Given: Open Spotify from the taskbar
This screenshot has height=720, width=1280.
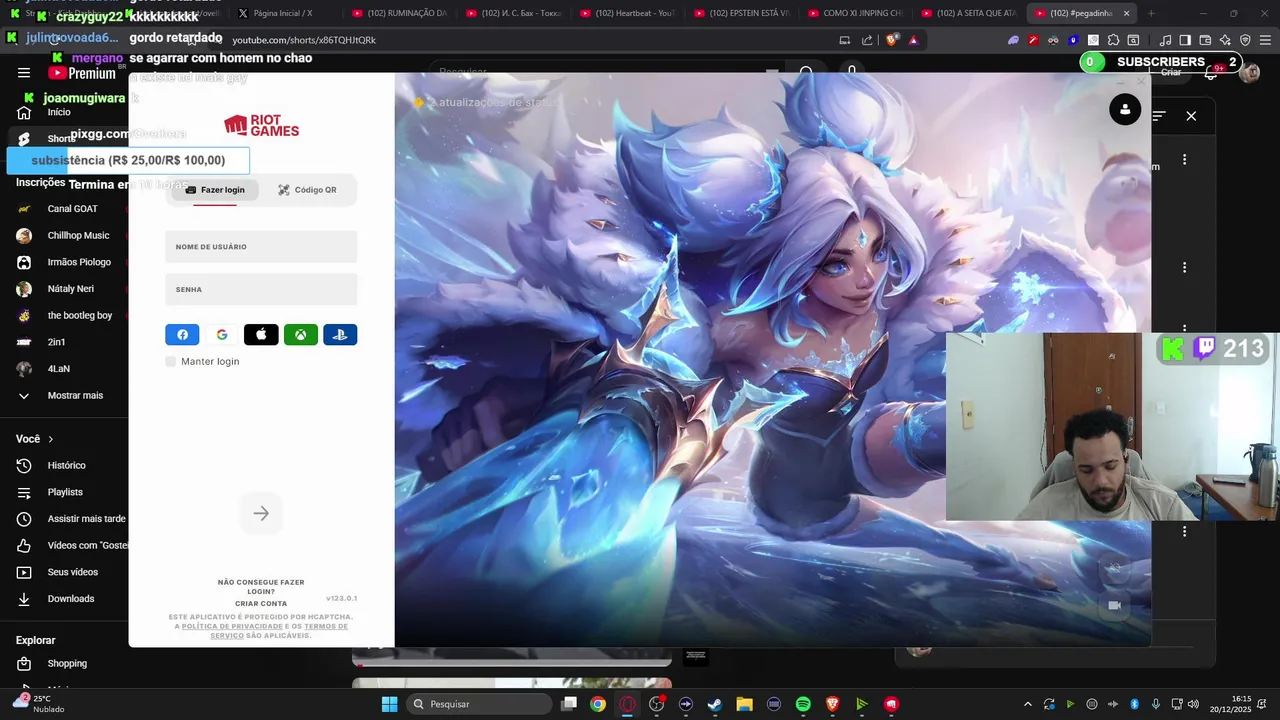Looking at the screenshot, I should 803,704.
